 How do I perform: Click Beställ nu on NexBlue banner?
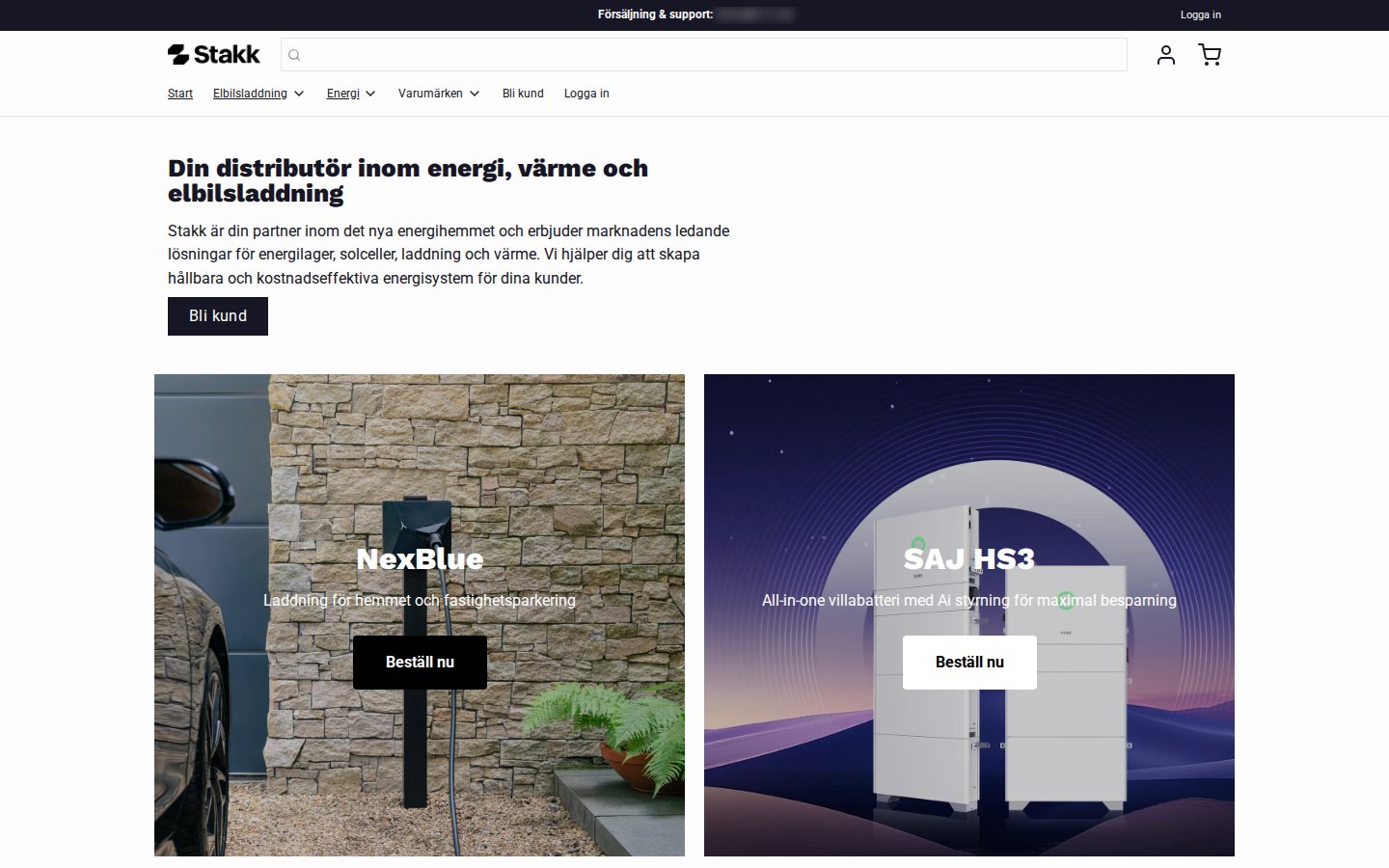pos(420,663)
